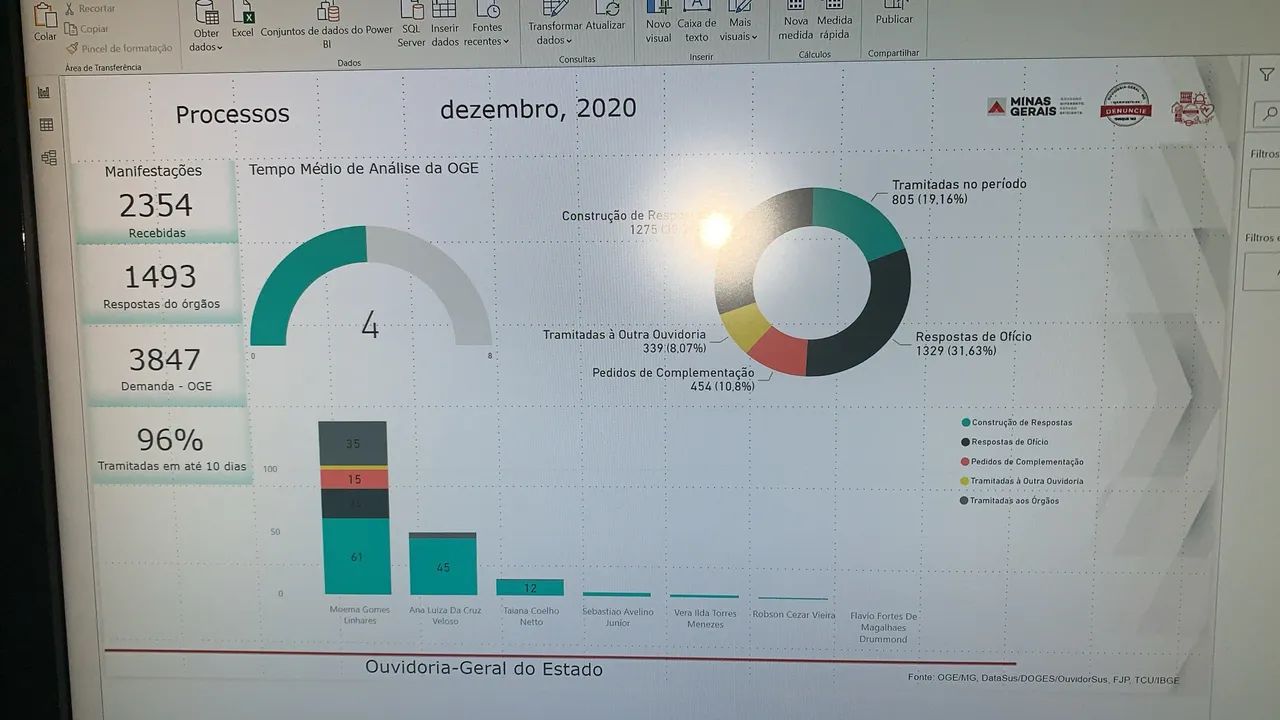
Task: Click the Robson Cezar Vieira axis label
Action: pyautogui.click(x=794, y=615)
